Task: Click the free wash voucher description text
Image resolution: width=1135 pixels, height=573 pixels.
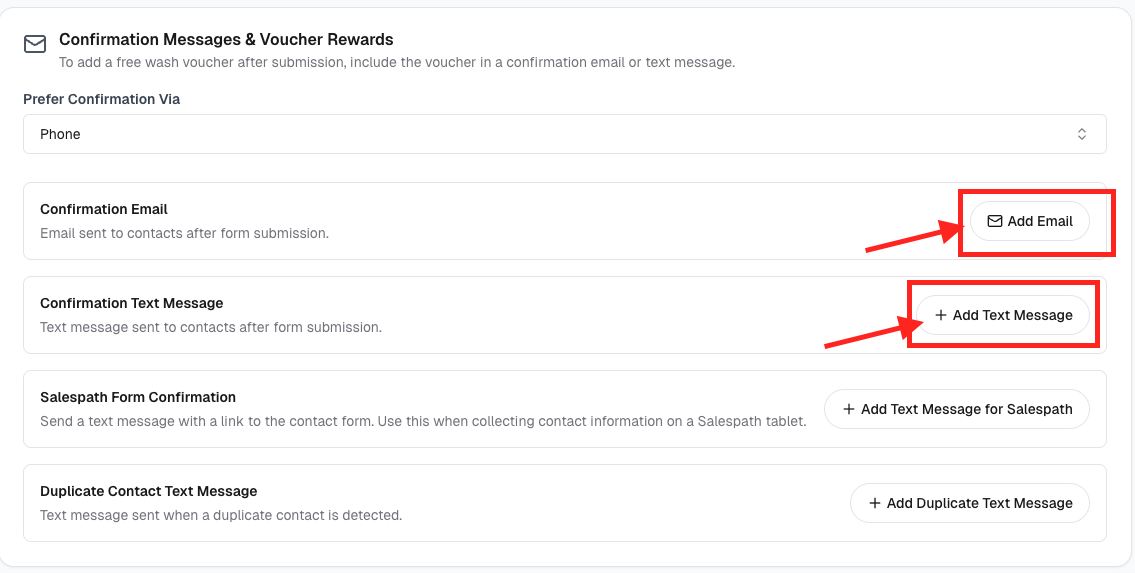Action: 397,62
